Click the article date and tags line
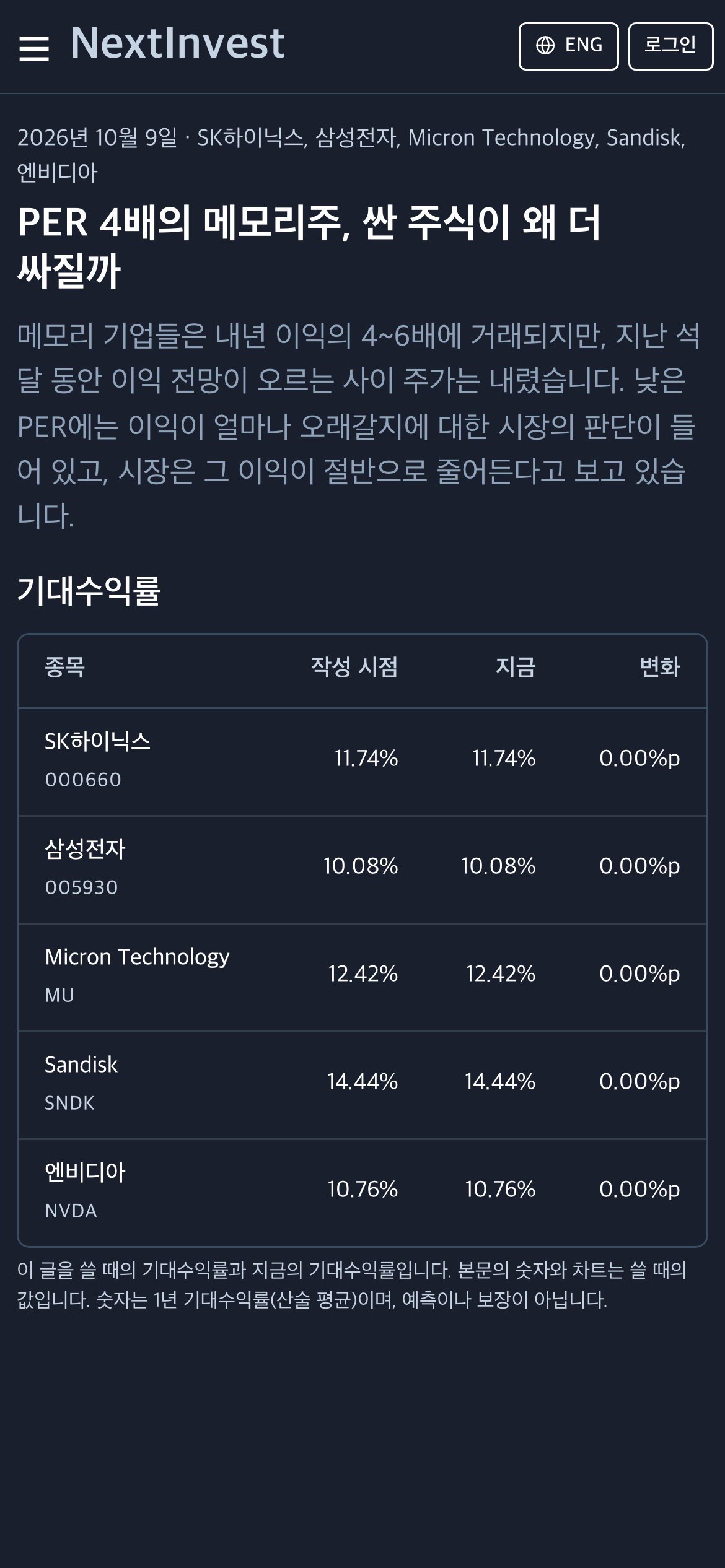The width and height of the screenshot is (725, 1568). tap(351, 155)
